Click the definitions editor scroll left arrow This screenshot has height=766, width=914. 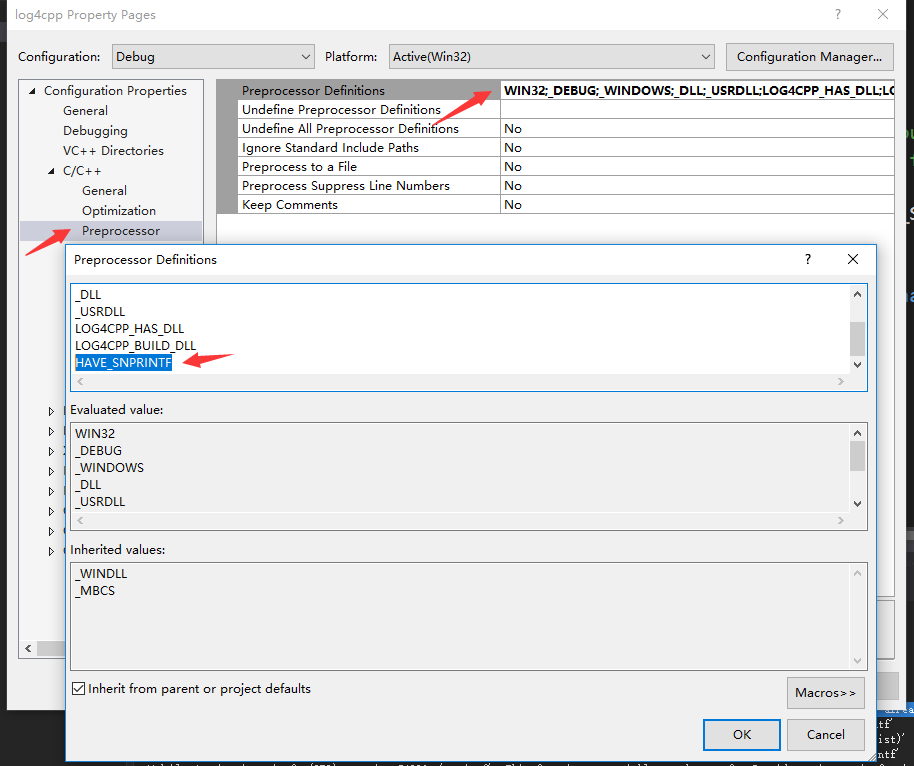pyautogui.click(x=80, y=382)
